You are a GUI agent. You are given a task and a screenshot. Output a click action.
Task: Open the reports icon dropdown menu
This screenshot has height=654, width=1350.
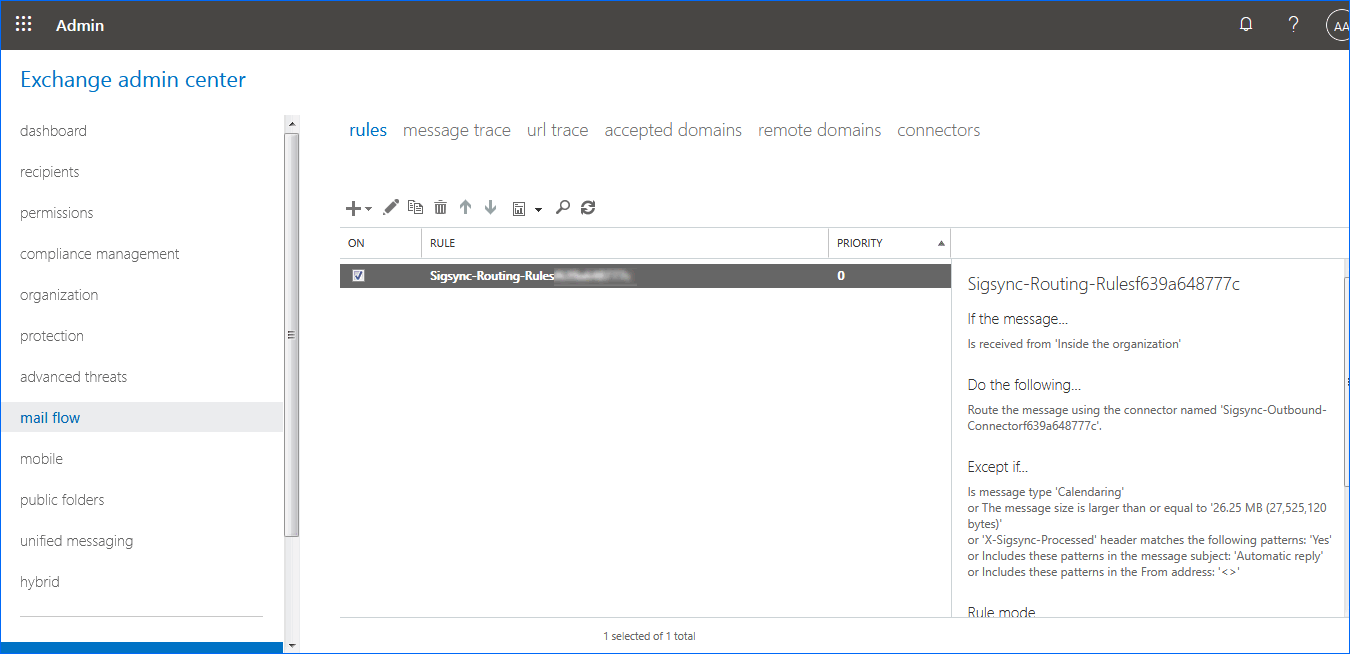click(526, 208)
